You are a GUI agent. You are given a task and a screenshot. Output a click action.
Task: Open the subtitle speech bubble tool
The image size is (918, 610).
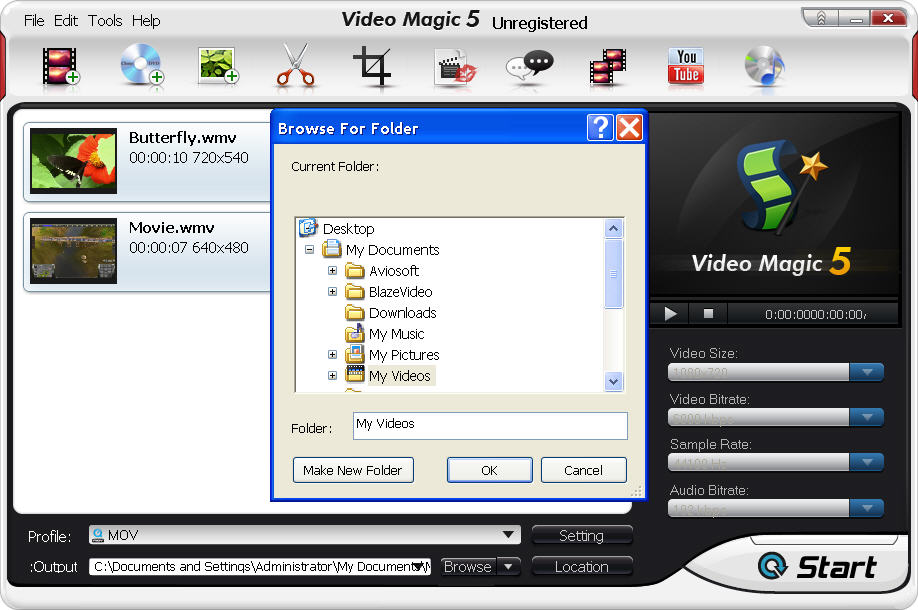529,66
